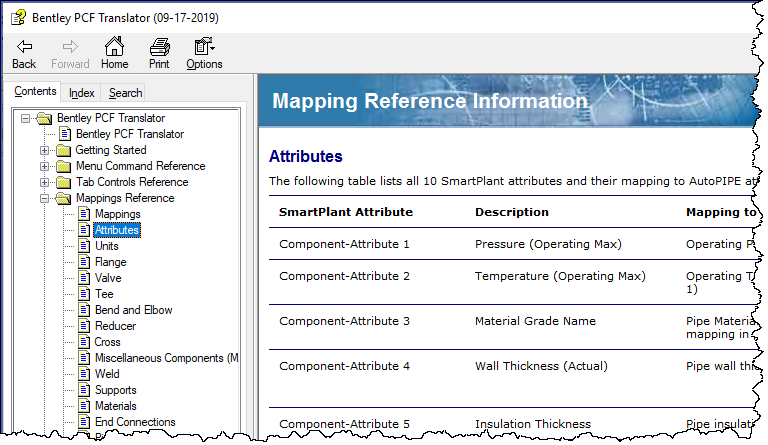
Task: Open the Cross topic
Action: click(x=107, y=342)
